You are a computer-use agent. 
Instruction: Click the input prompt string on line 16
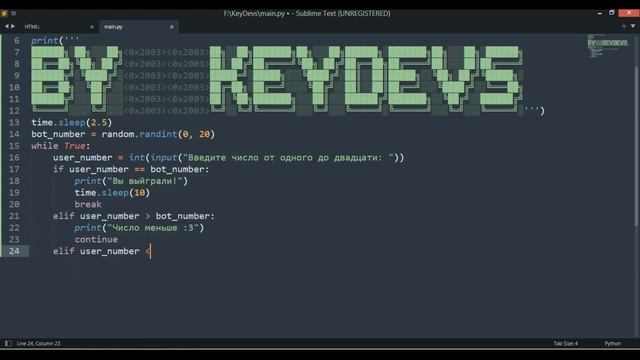[x=287, y=158]
